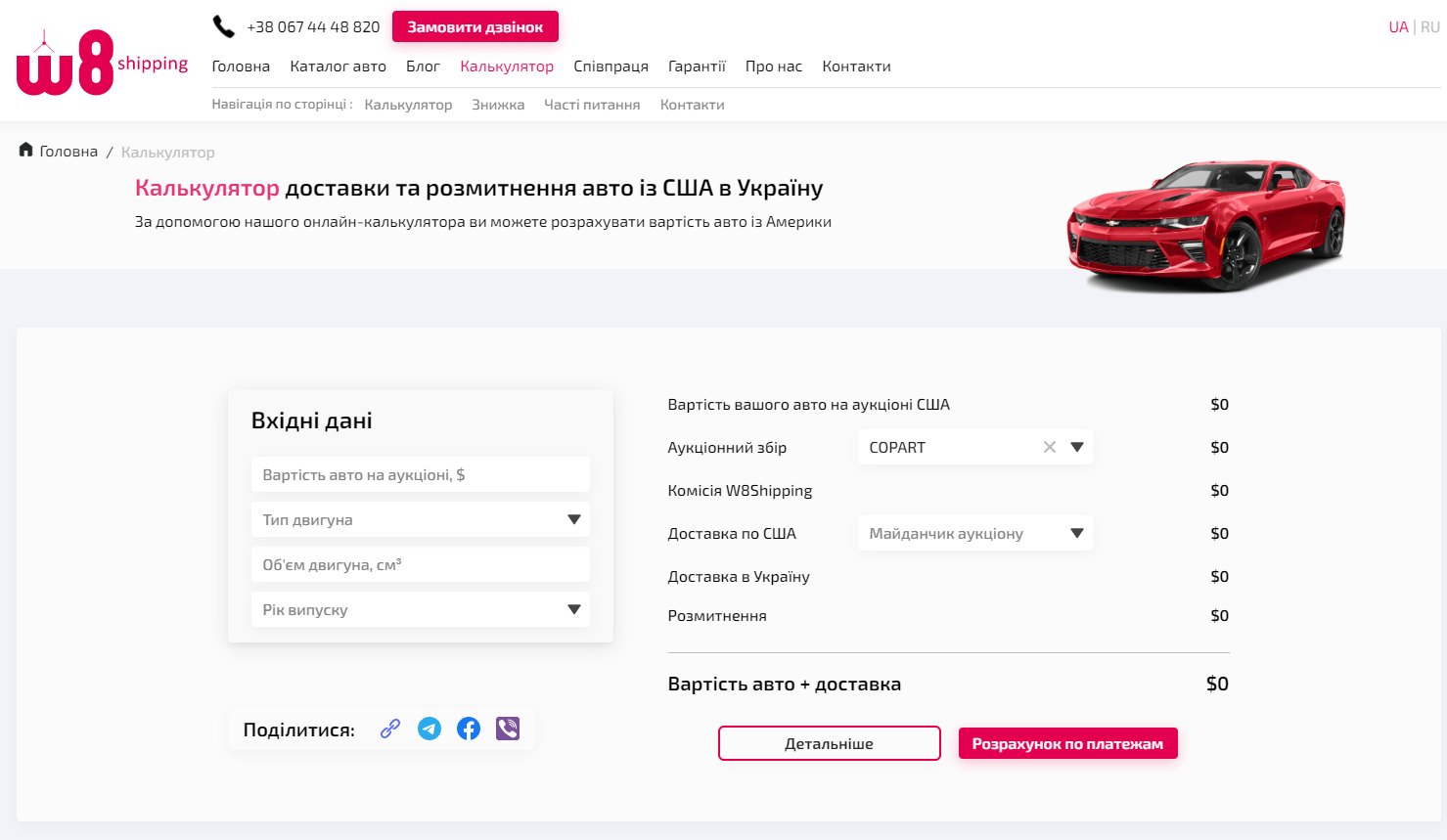The image size is (1447, 840).
Task: Click the home icon in the breadcrumb
Action: click(24, 150)
